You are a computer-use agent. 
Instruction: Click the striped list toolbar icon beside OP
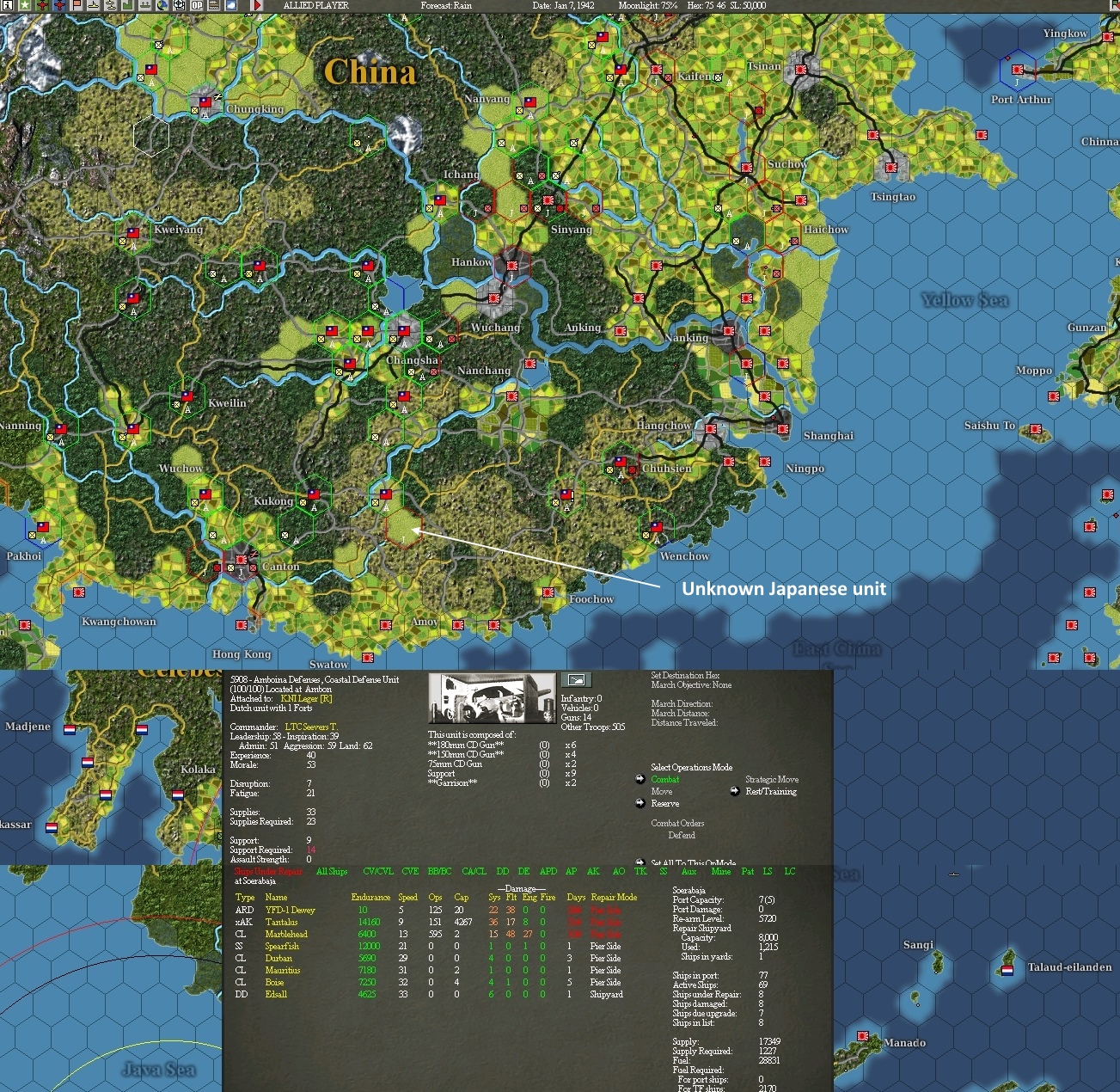tap(214, 5)
